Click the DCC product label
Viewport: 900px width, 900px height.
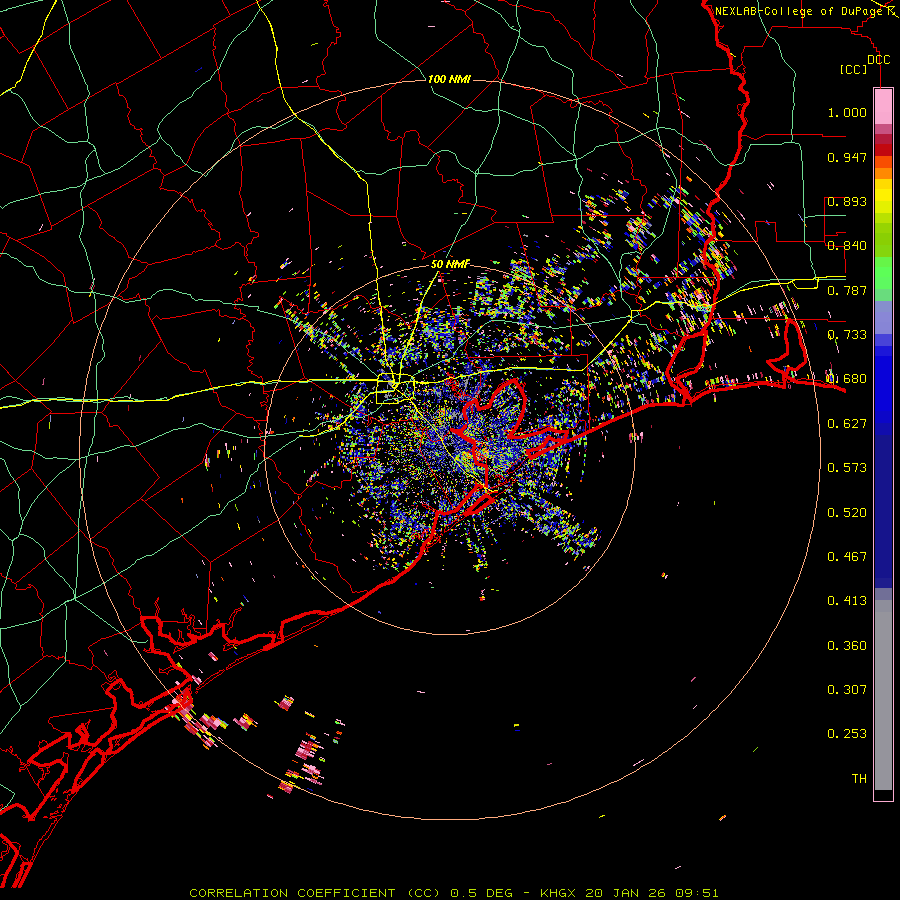878,60
